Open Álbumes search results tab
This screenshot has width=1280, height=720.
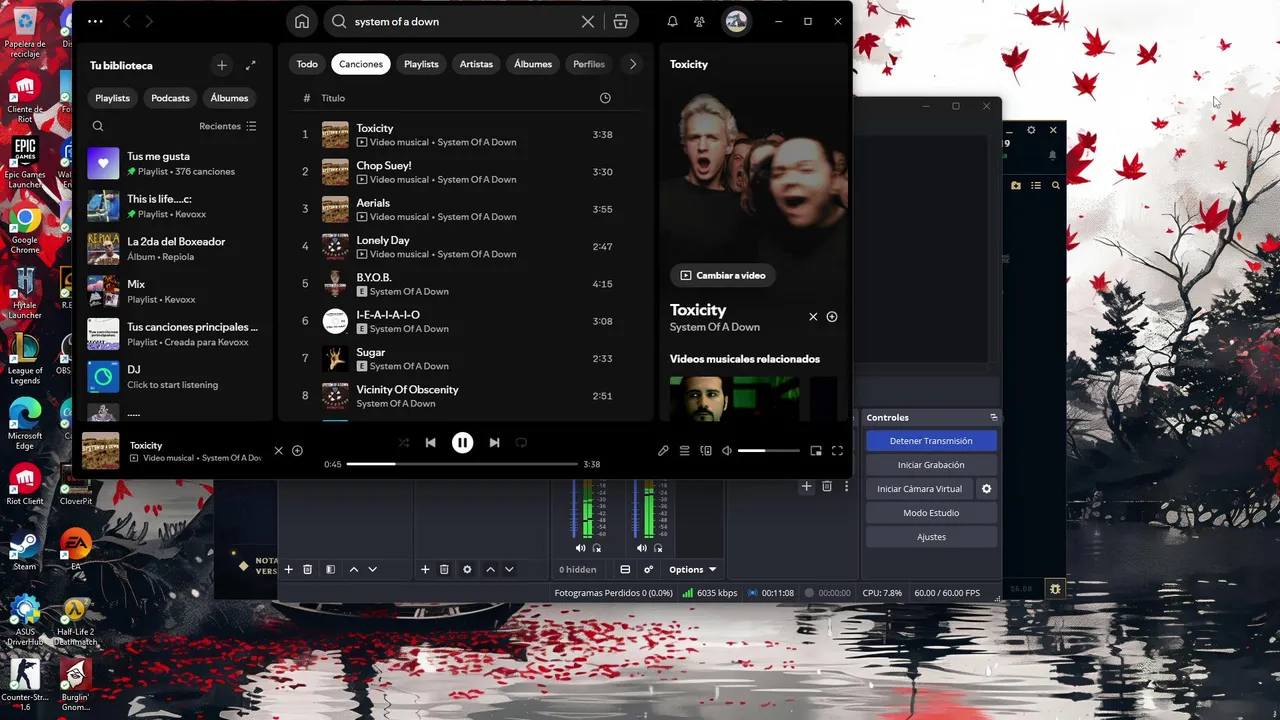pos(533,64)
